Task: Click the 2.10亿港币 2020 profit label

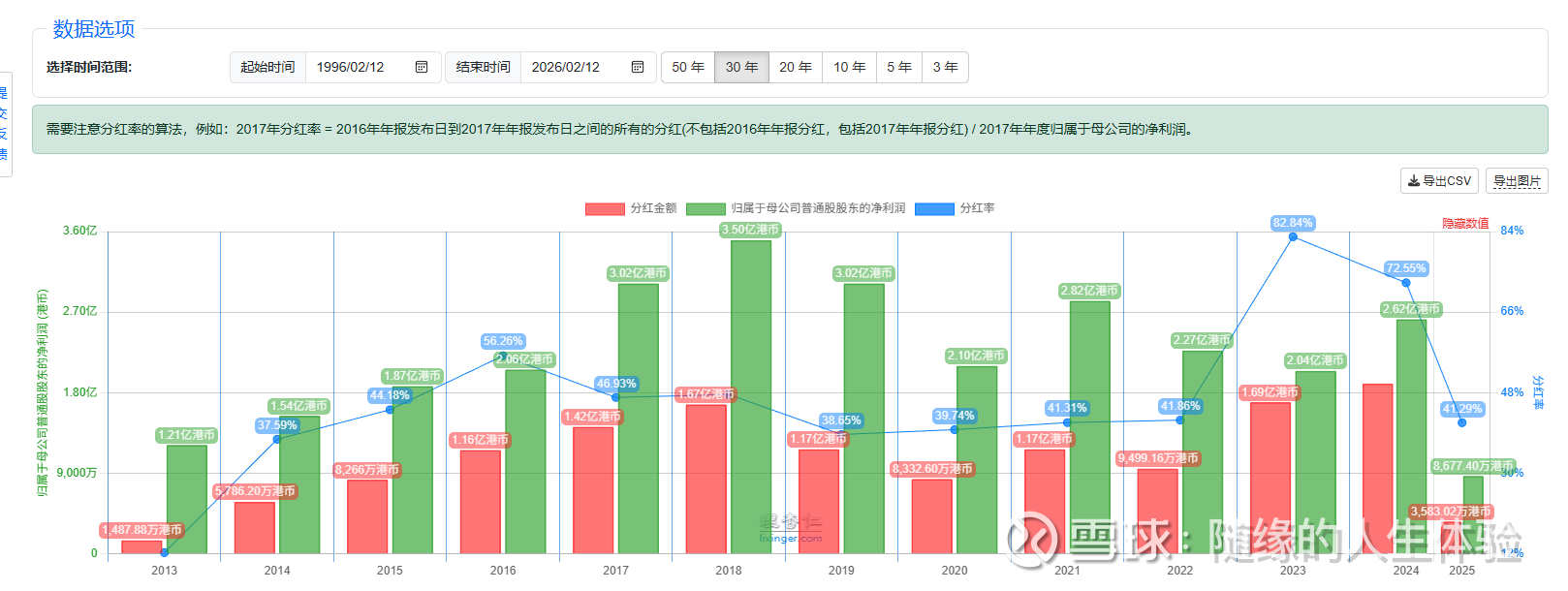Action: (977, 356)
